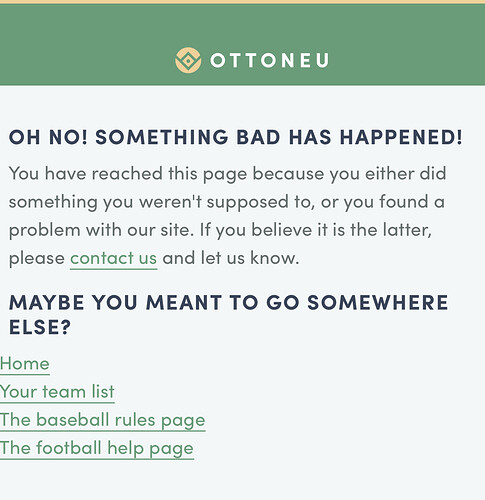Click blank area below football help link
The width and height of the screenshot is (485, 500).
[242, 480]
